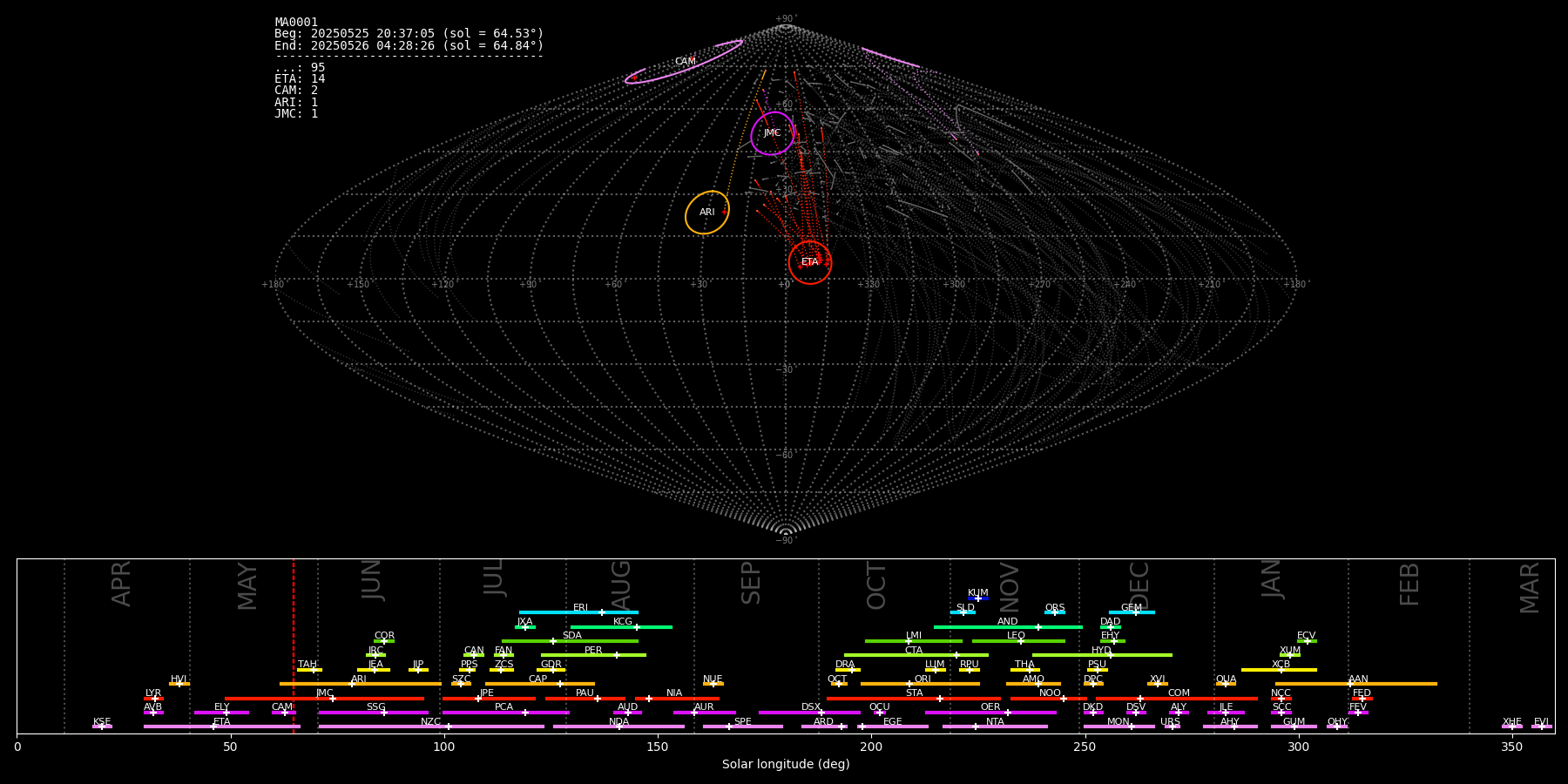Click the pink NTA shower bar
This screenshot has height=784, width=1568.
[x=995, y=727]
